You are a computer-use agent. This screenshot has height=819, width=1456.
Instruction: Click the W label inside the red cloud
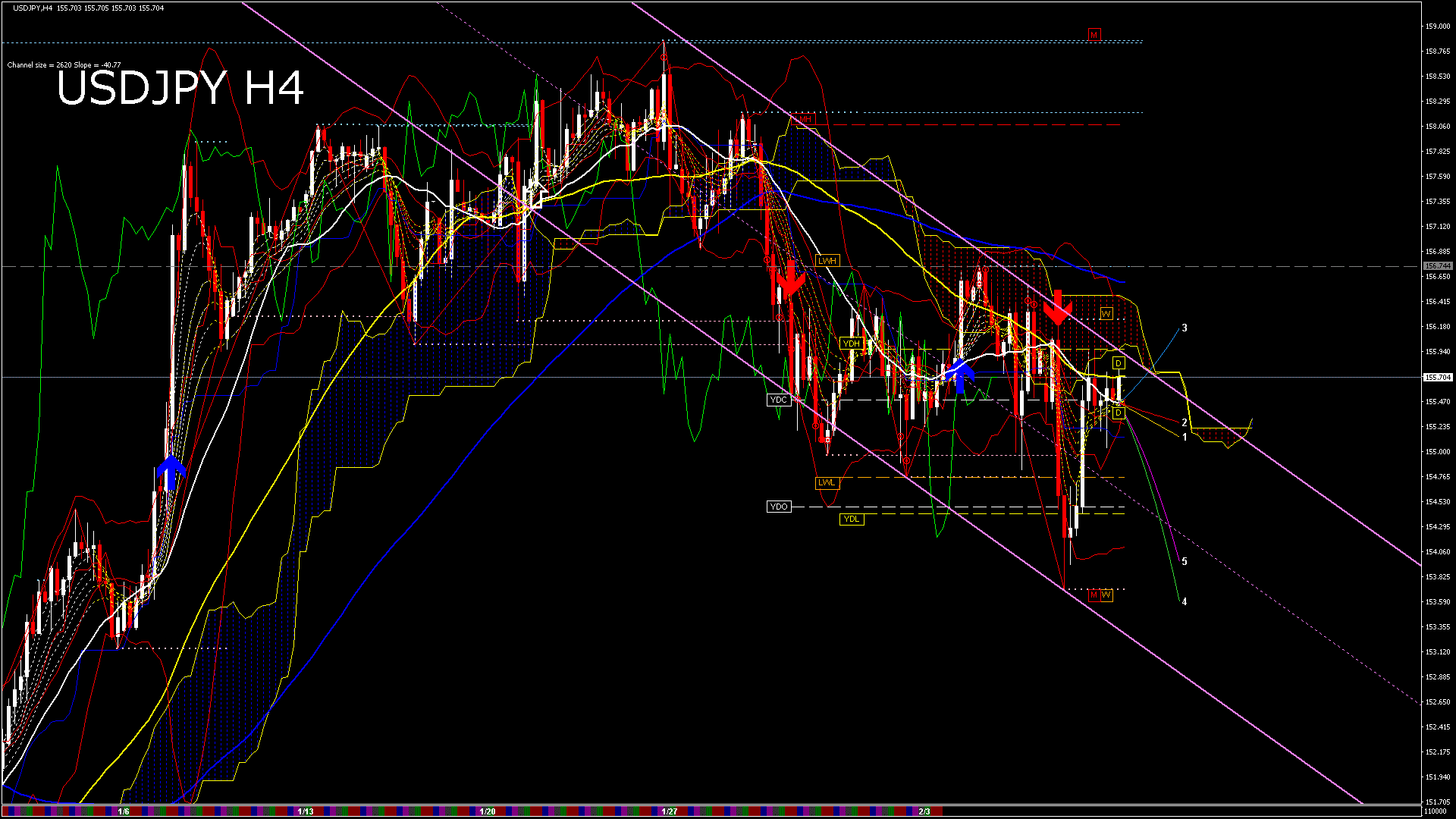tap(1106, 314)
